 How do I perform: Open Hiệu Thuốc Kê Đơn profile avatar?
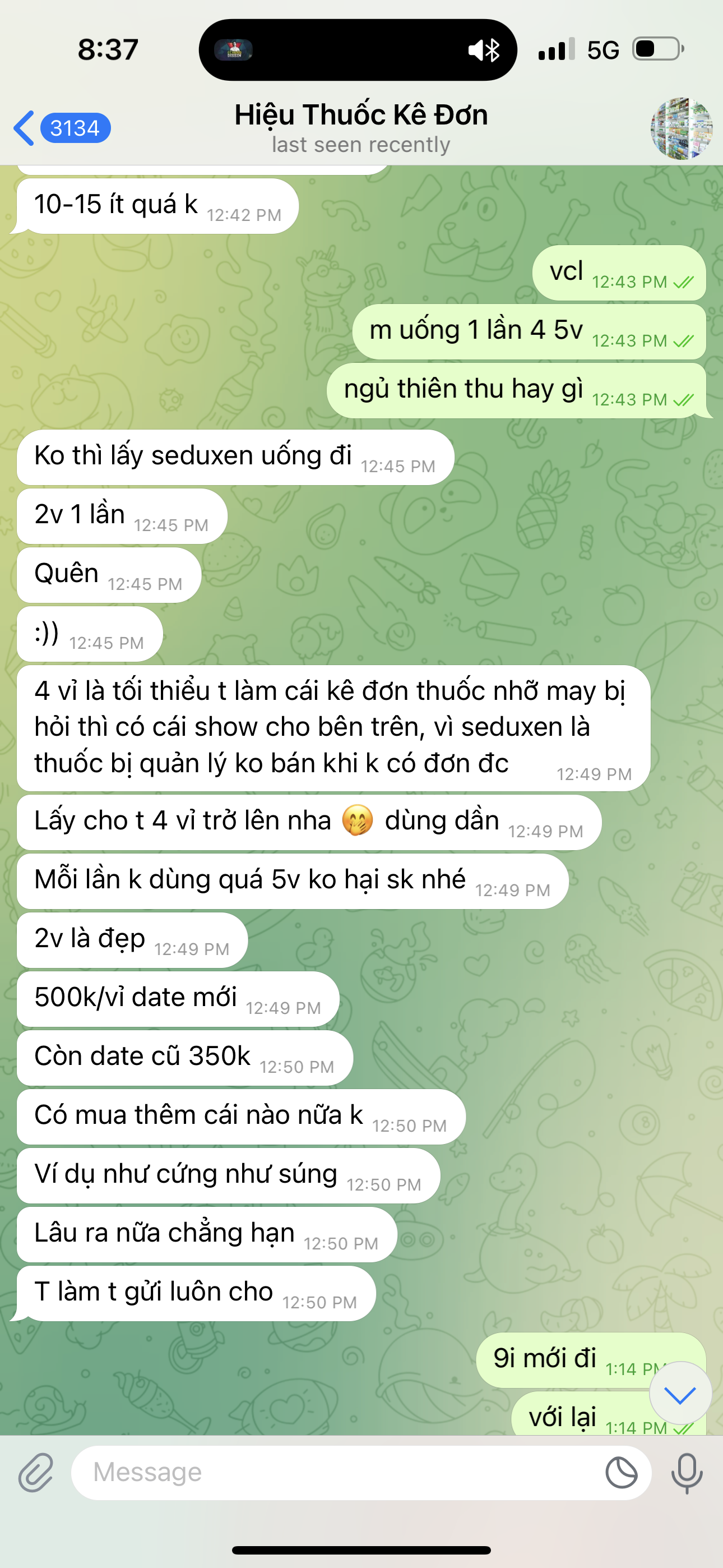tap(681, 128)
